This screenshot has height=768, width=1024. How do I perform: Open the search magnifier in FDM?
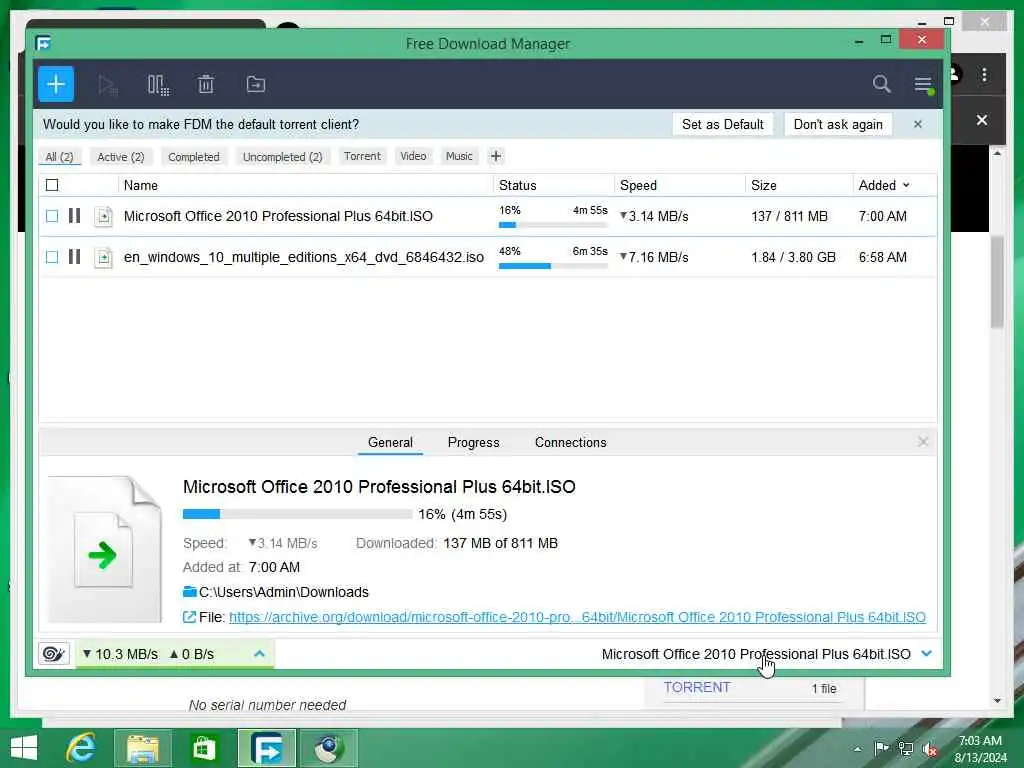pyautogui.click(x=882, y=84)
